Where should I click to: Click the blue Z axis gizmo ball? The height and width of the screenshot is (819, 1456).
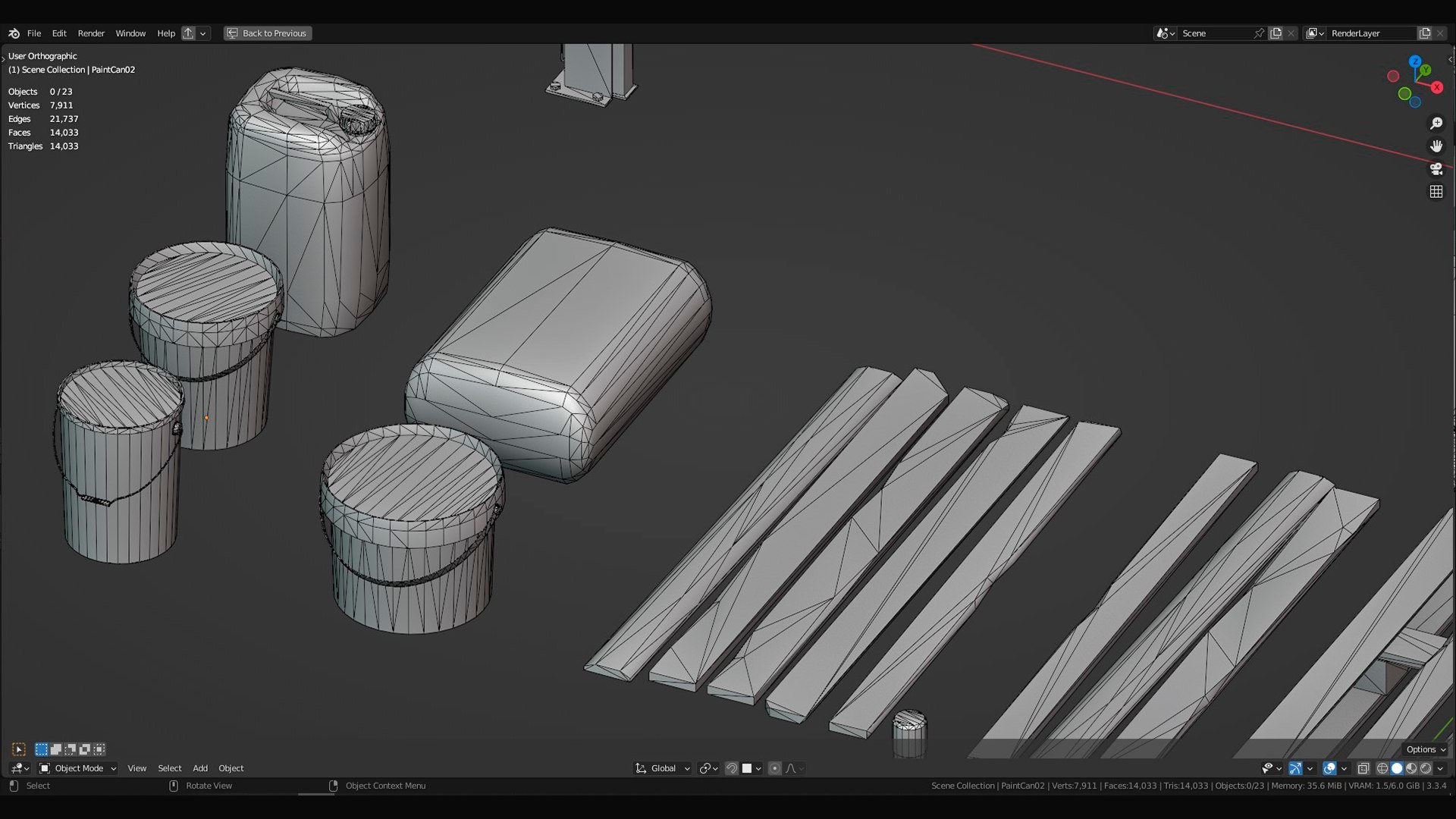1415,61
